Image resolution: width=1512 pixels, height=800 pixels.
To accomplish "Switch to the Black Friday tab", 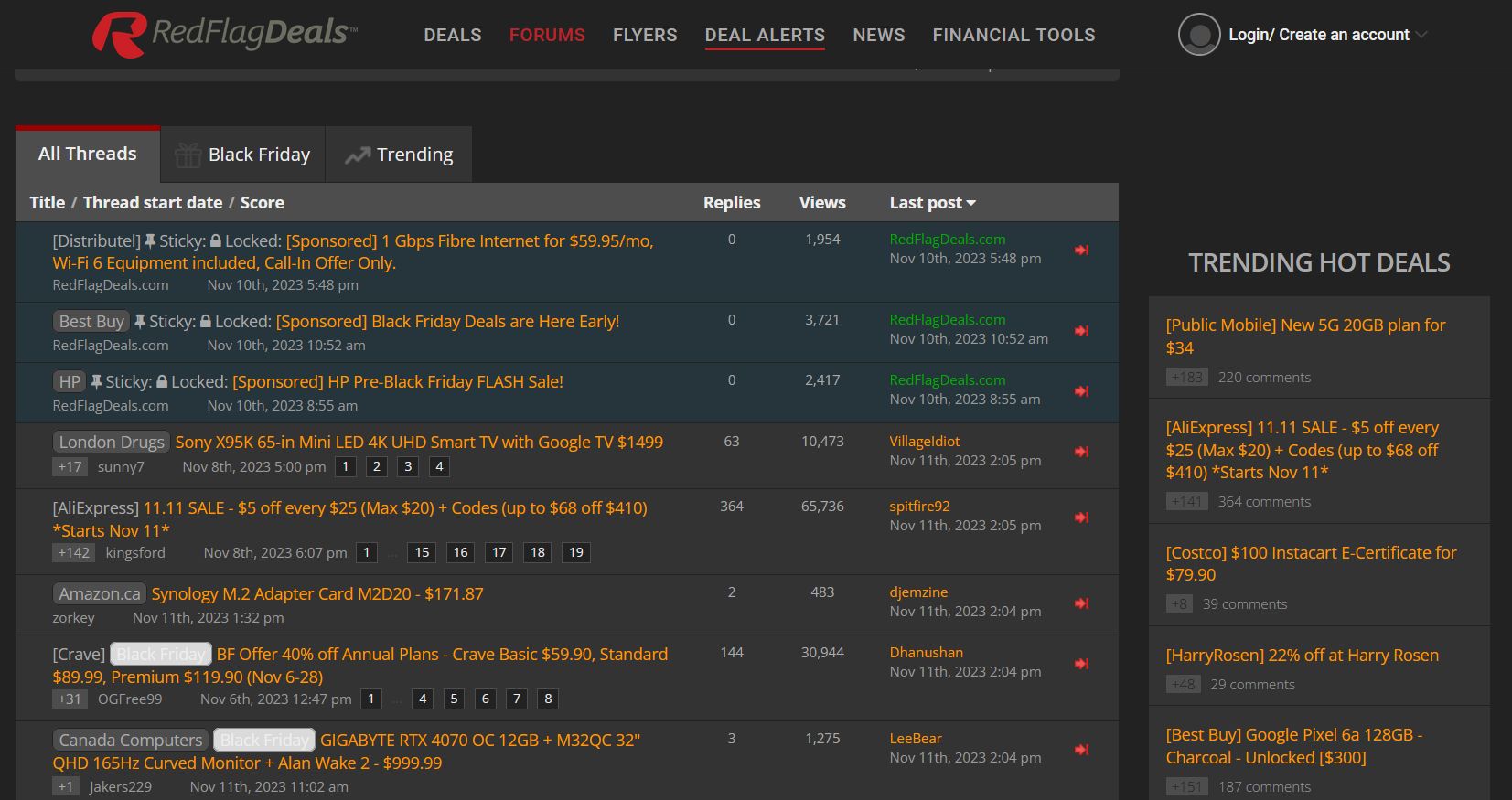I will coord(242,155).
